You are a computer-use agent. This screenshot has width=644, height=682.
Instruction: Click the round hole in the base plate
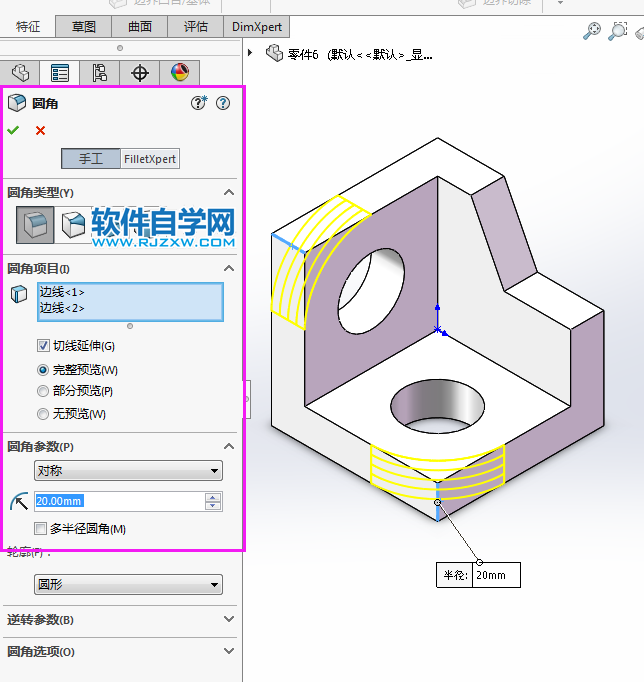(437, 406)
